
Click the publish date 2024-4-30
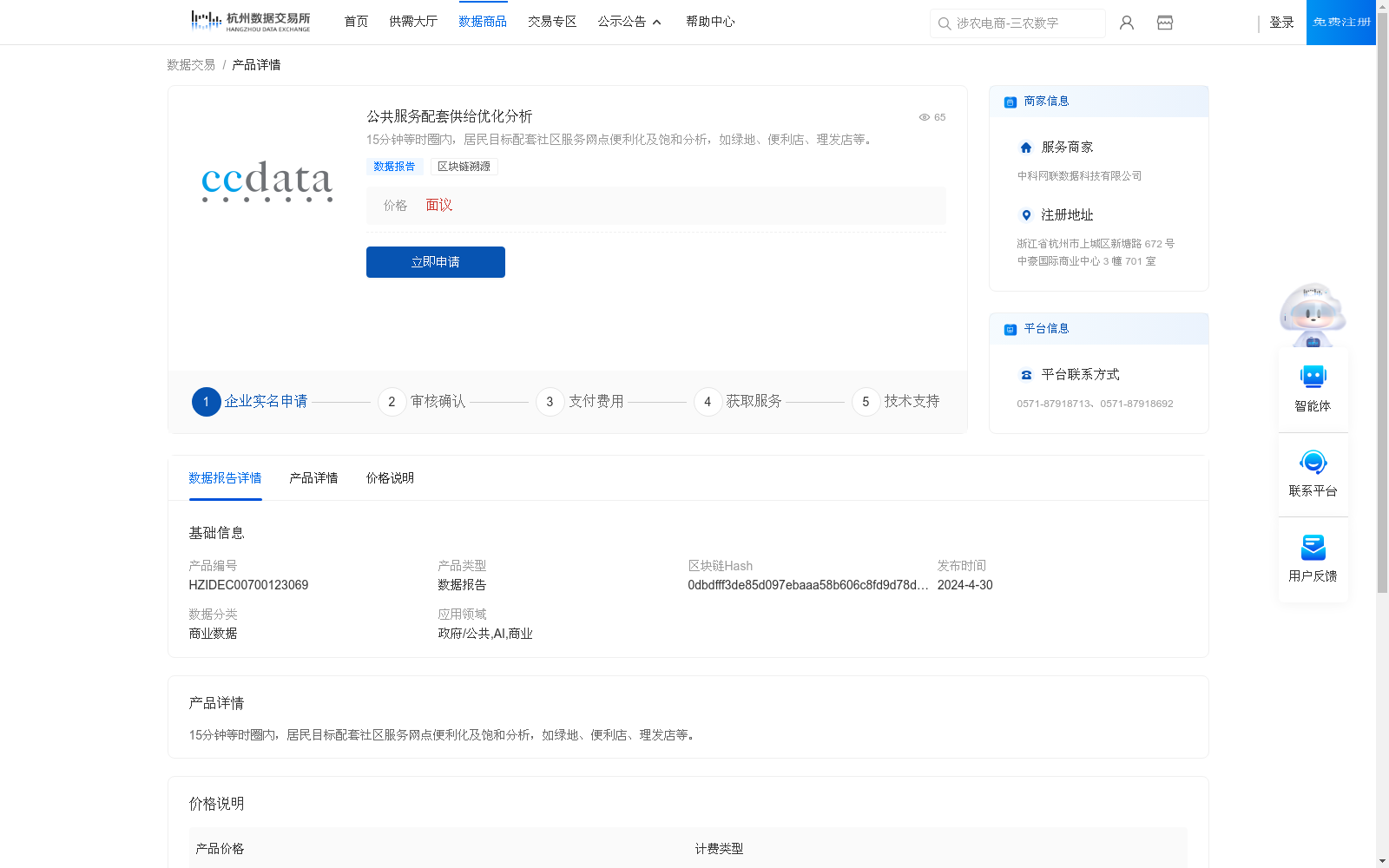964,585
